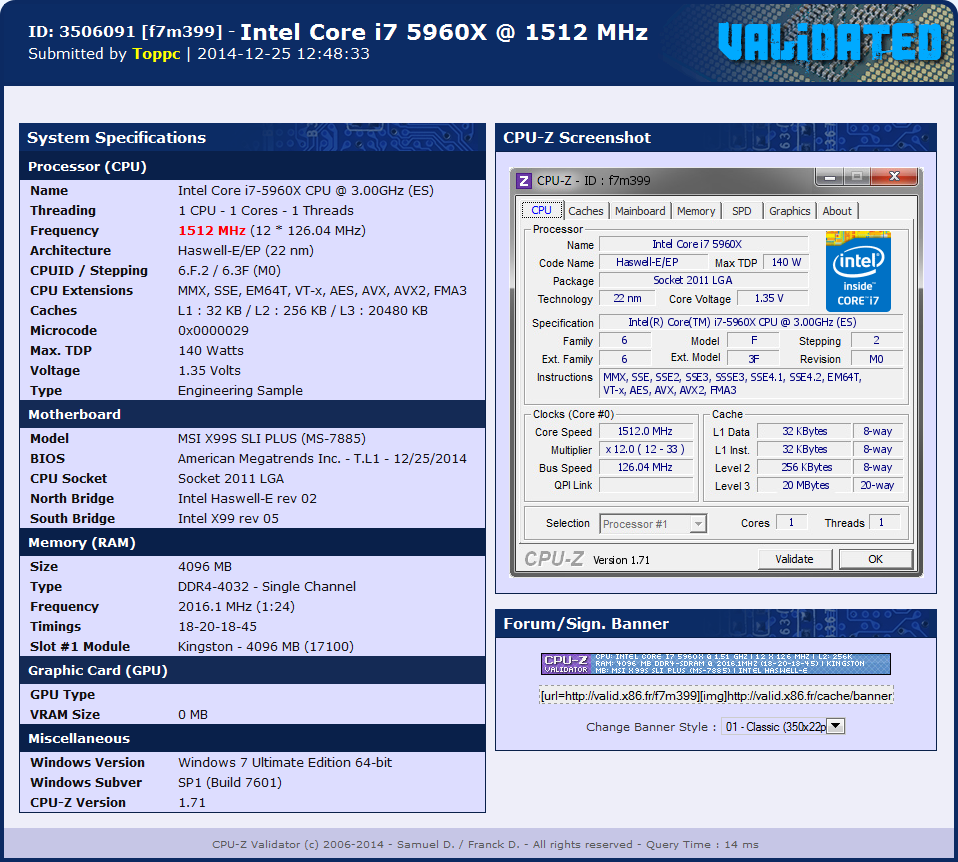Click the 'ID: 3506091 [f7m399]' title text

[x=125, y=32]
